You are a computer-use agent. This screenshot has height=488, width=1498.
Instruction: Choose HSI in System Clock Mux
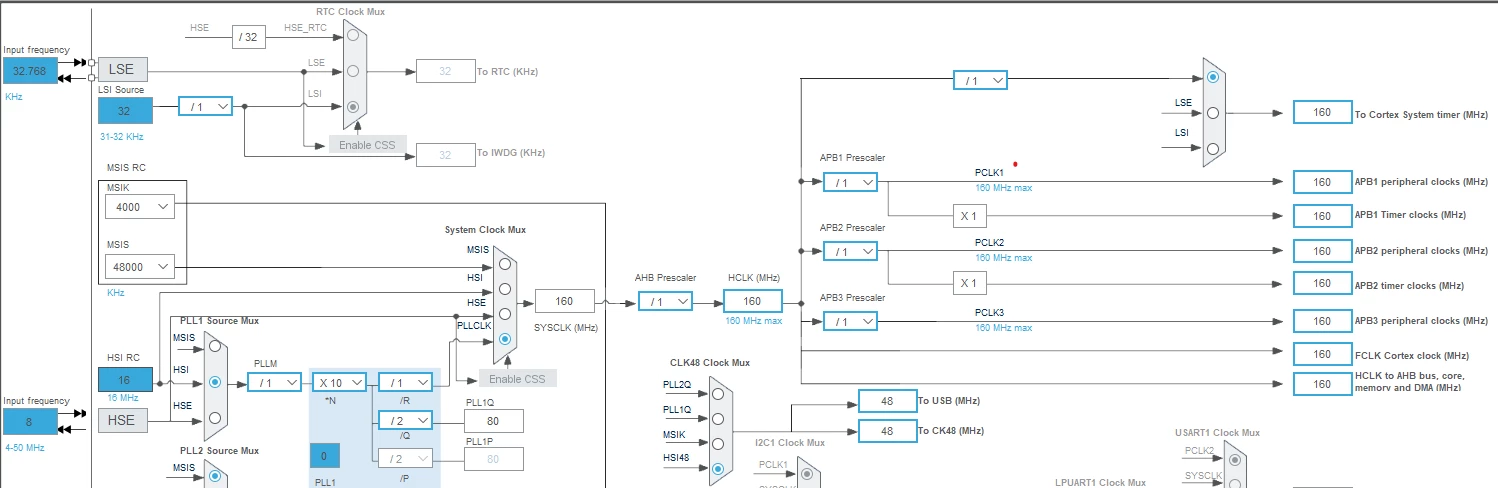504,289
